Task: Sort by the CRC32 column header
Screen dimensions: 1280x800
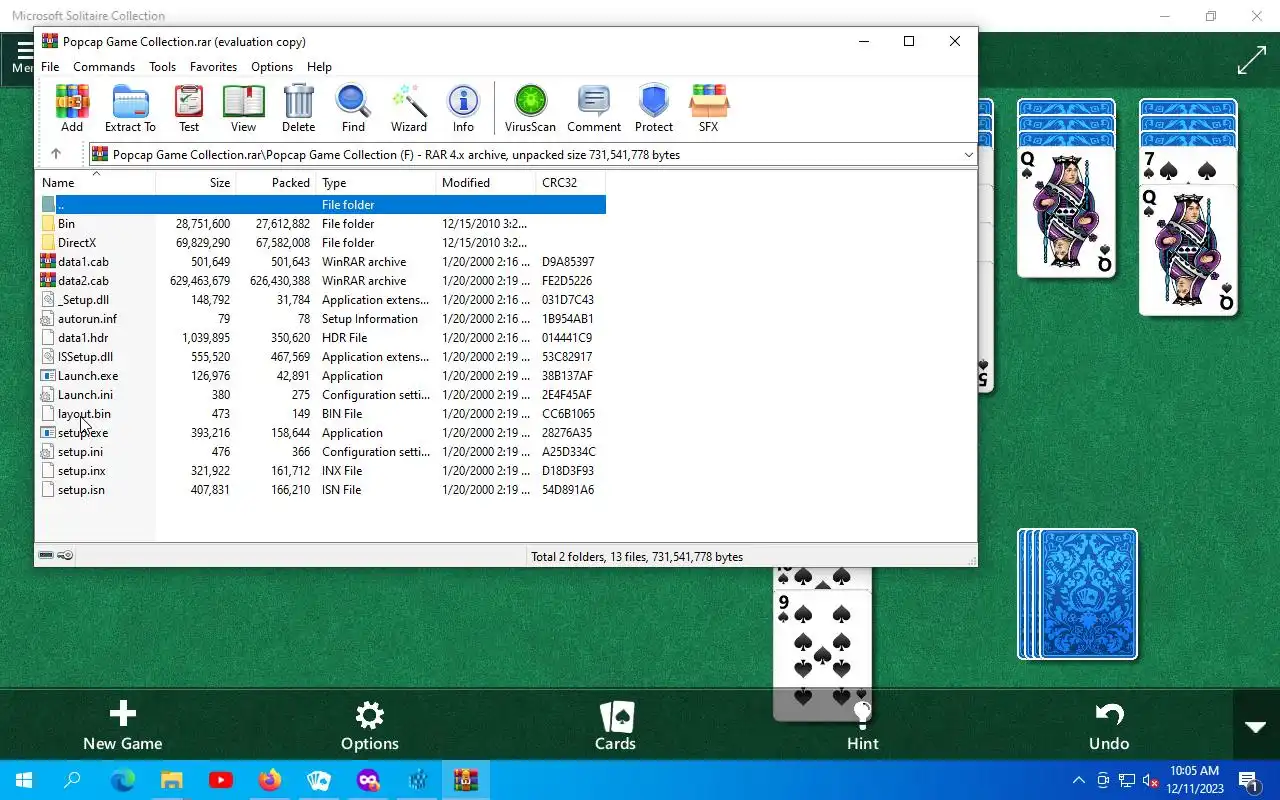Action: pyautogui.click(x=571, y=183)
